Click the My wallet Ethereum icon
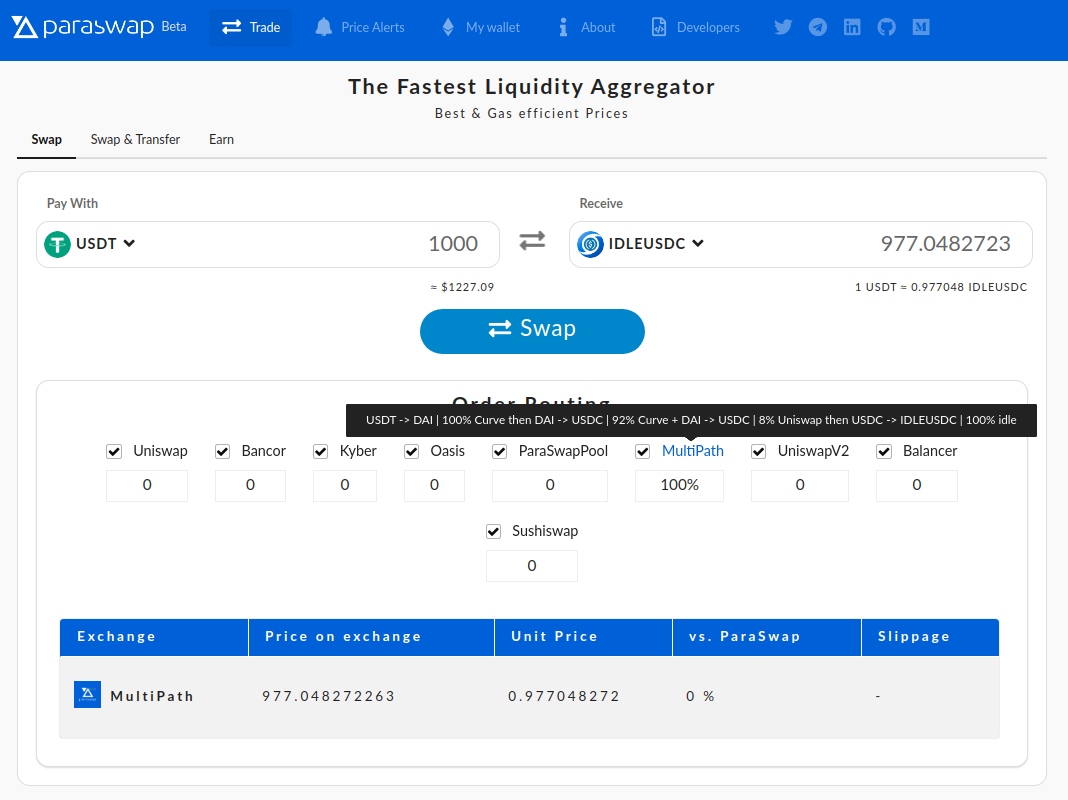Viewport: 1068px width, 800px height. [x=448, y=27]
